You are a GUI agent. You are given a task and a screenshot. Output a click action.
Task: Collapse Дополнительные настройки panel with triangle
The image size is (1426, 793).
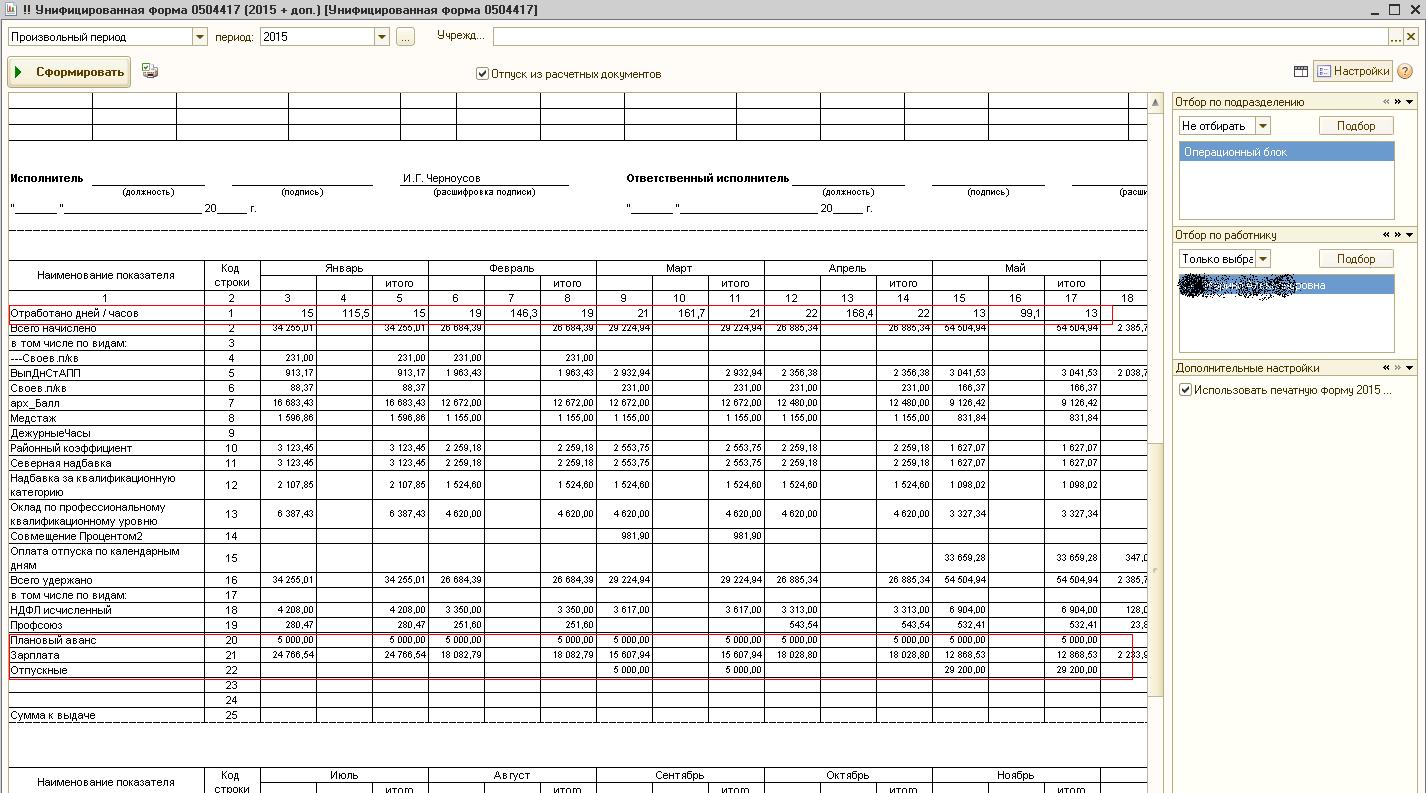tap(1410, 368)
